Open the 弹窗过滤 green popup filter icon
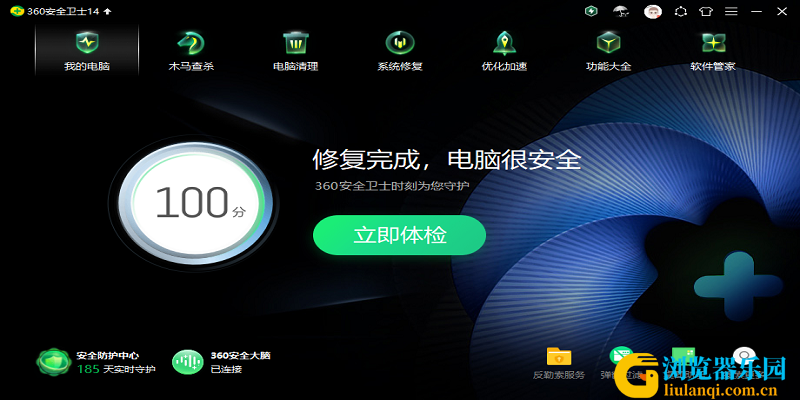Screen dimensions: 800x400 click(x=621, y=356)
